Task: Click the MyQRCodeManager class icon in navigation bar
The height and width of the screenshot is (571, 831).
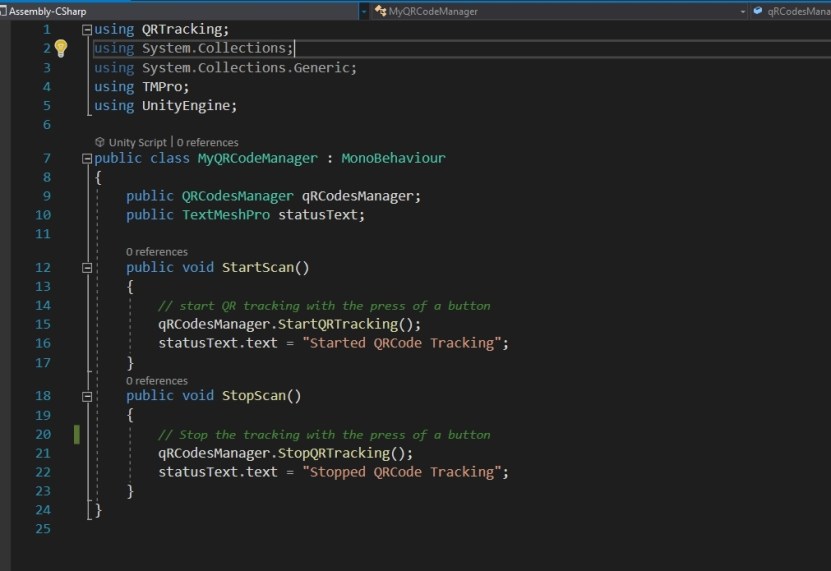Action: (380, 11)
